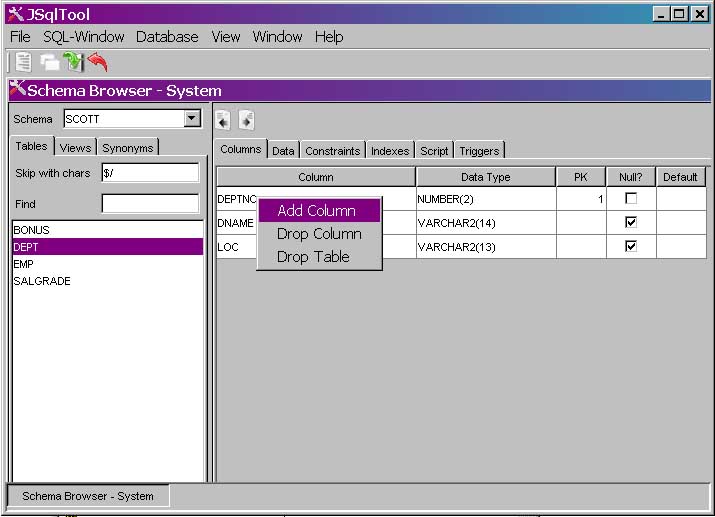The width and height of the screenshot is (715, 517).
Task: Click the new document icon in the toolbar
Action: coord(23,62)
